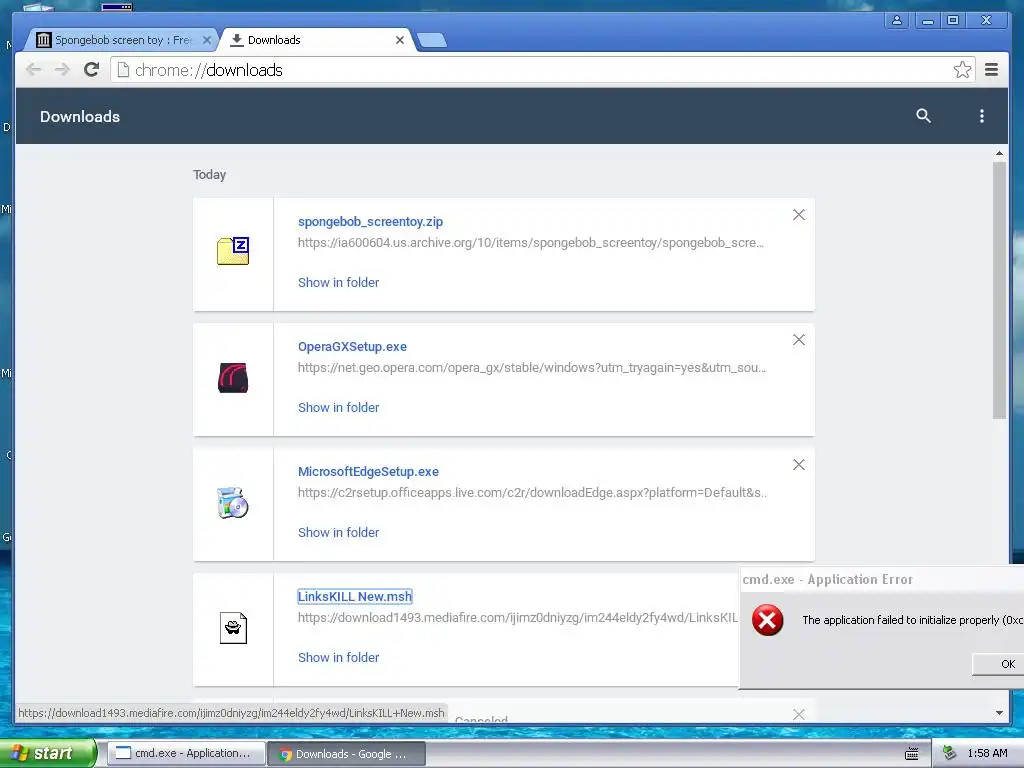Viewport: 1024px width, 768px height.
Task: Select Downloads - Google taskbar item
Action: pos(346,754)
